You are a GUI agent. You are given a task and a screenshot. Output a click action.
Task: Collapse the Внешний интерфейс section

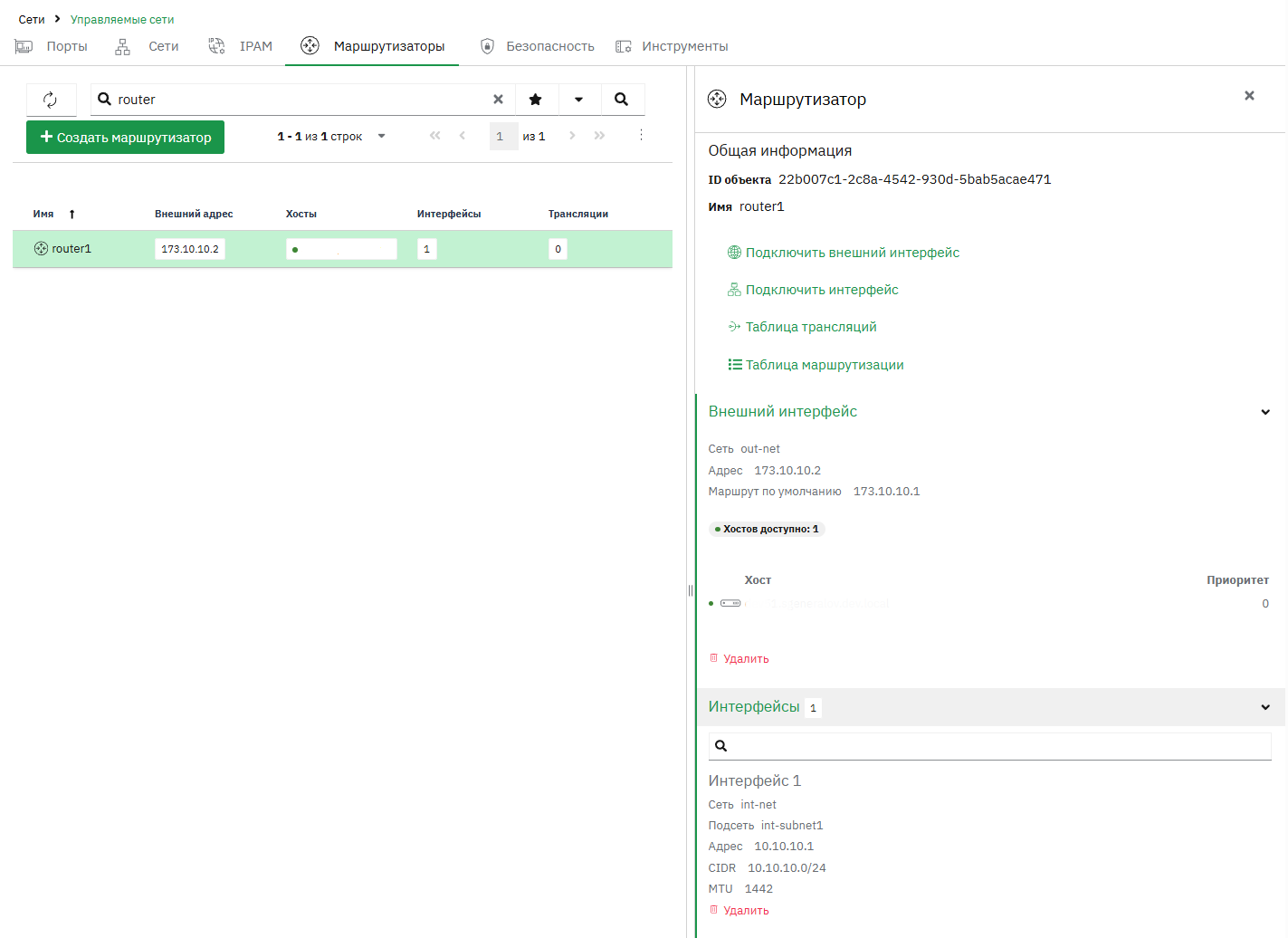(1265, 412)
